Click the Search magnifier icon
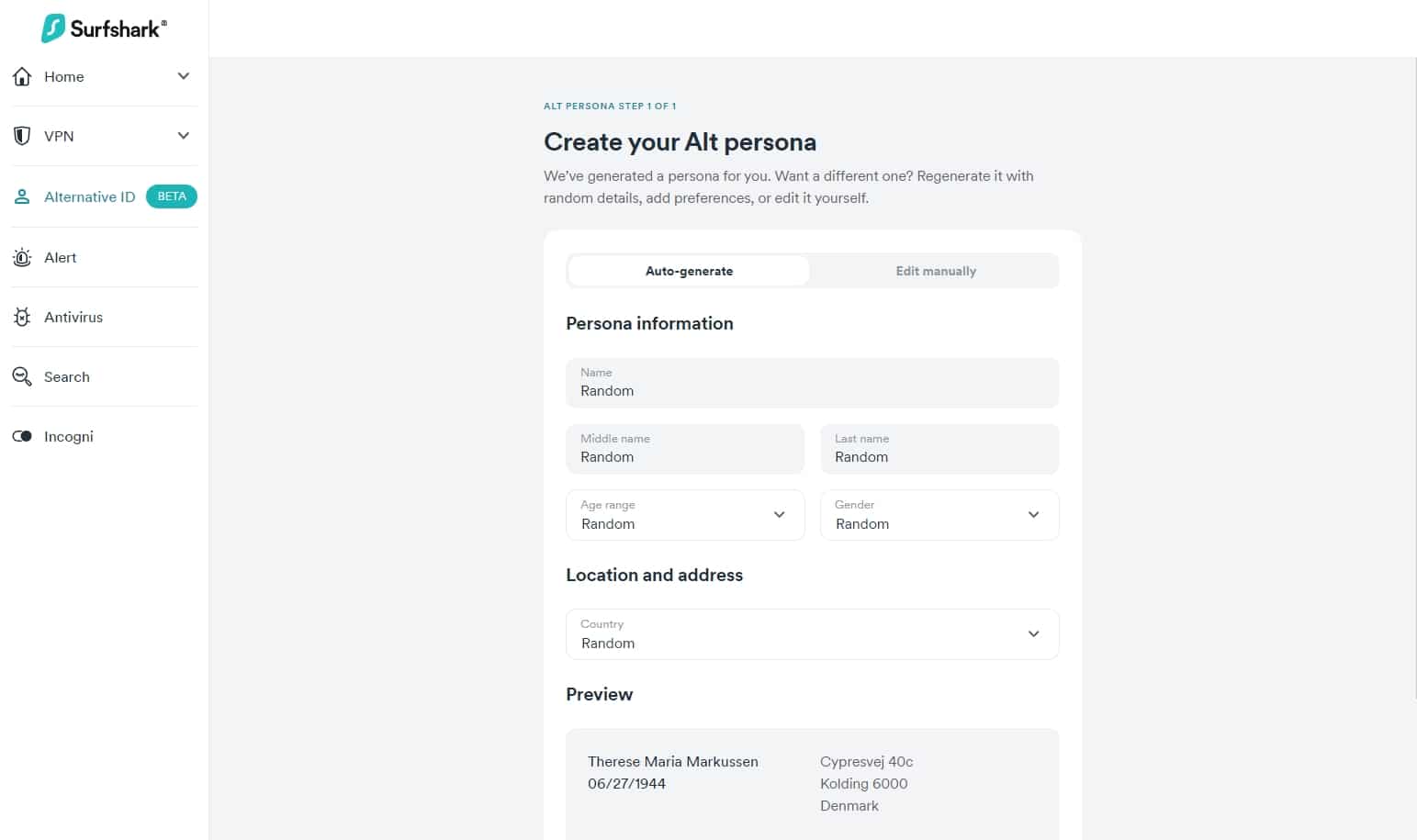This screenshot has width=1417, height=840. (x=22, y=376)
